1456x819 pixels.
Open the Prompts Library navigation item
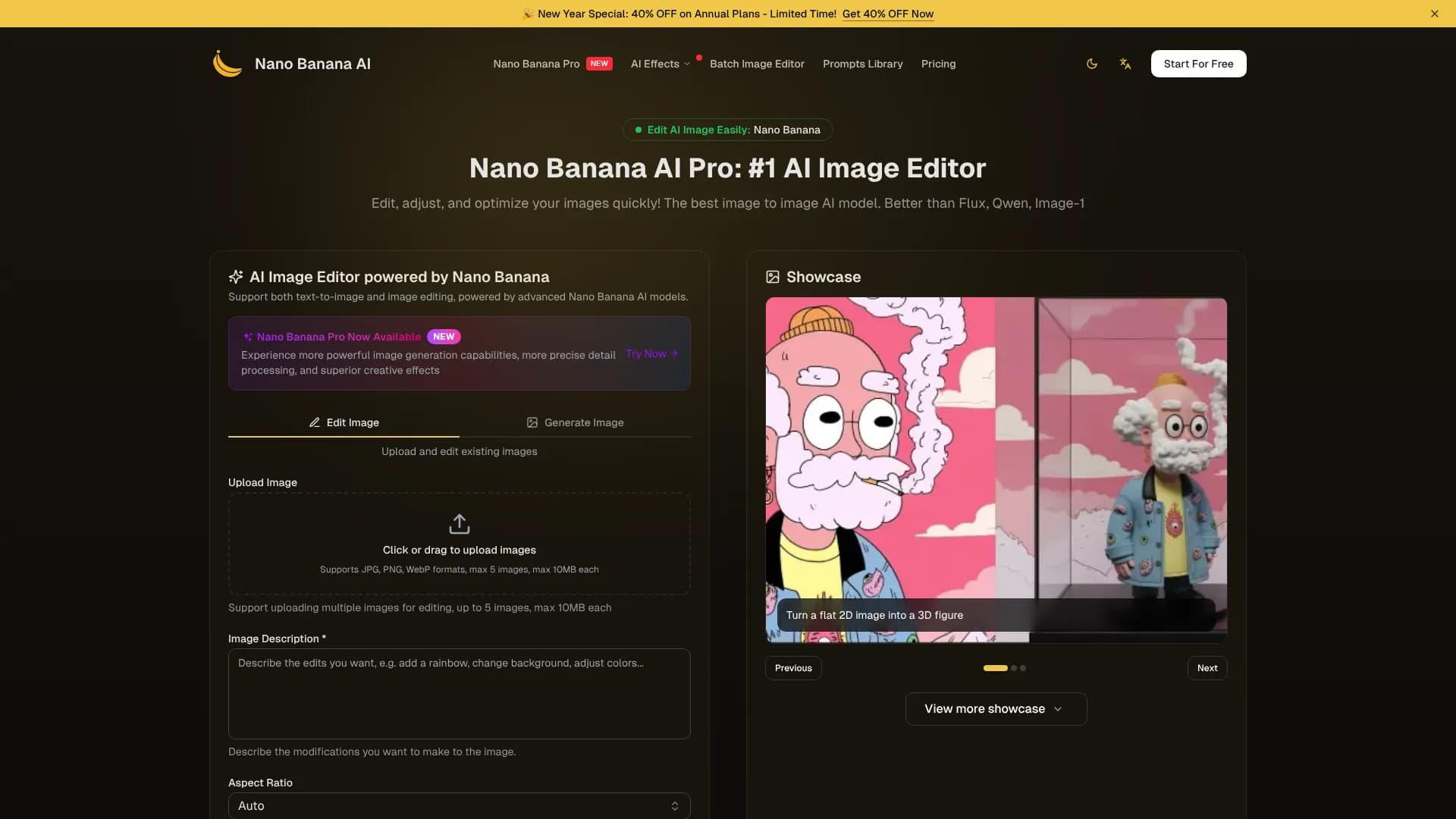[x=862, y=64]
